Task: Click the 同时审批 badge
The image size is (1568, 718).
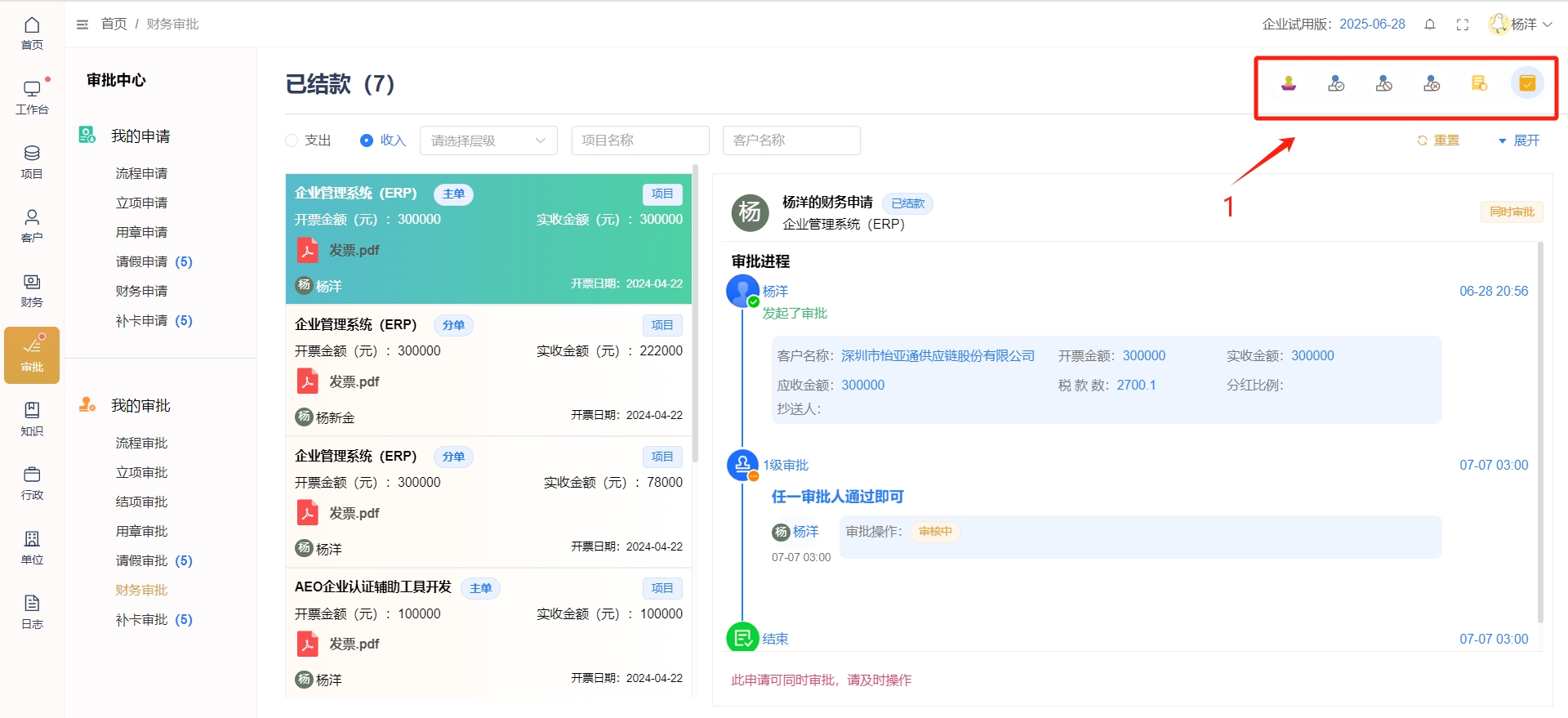Action: point(1512,212)
